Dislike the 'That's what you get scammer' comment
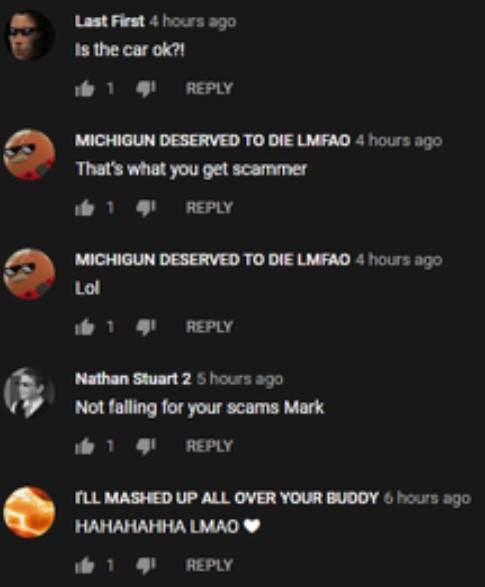The height and width of the screenshot is (587, 485). coord(145,208)
